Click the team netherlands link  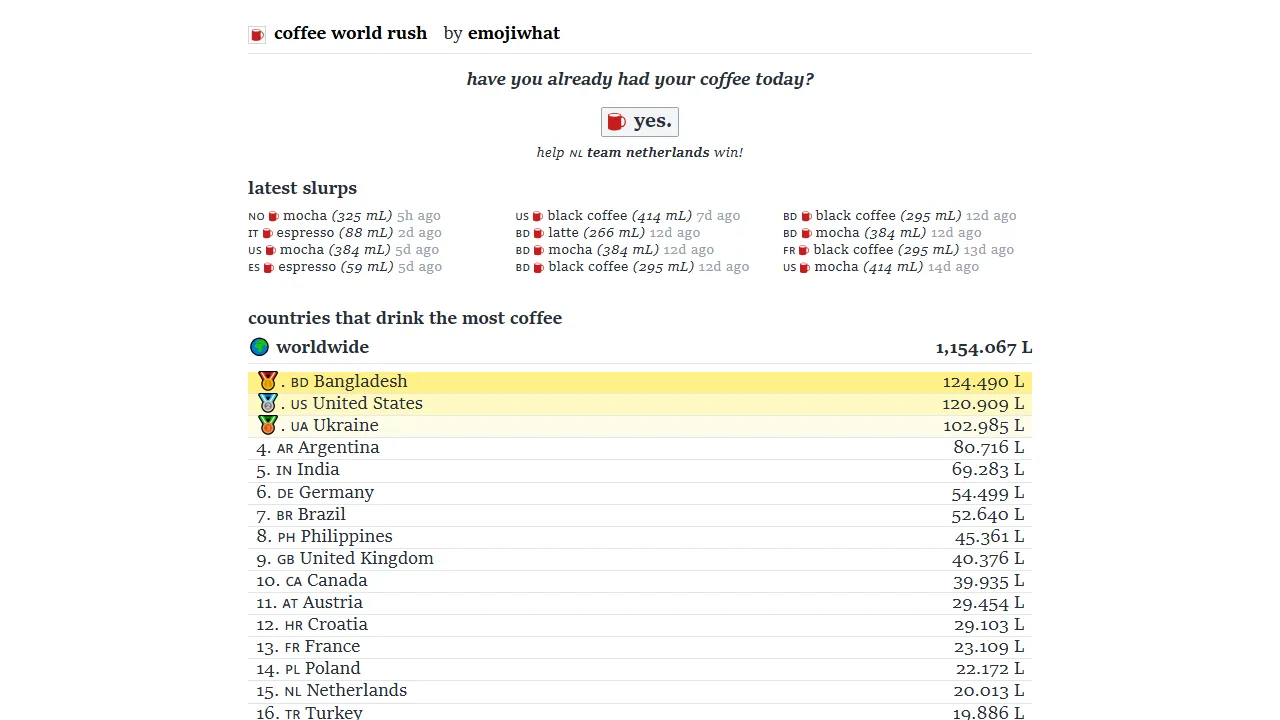coord(647,152)
